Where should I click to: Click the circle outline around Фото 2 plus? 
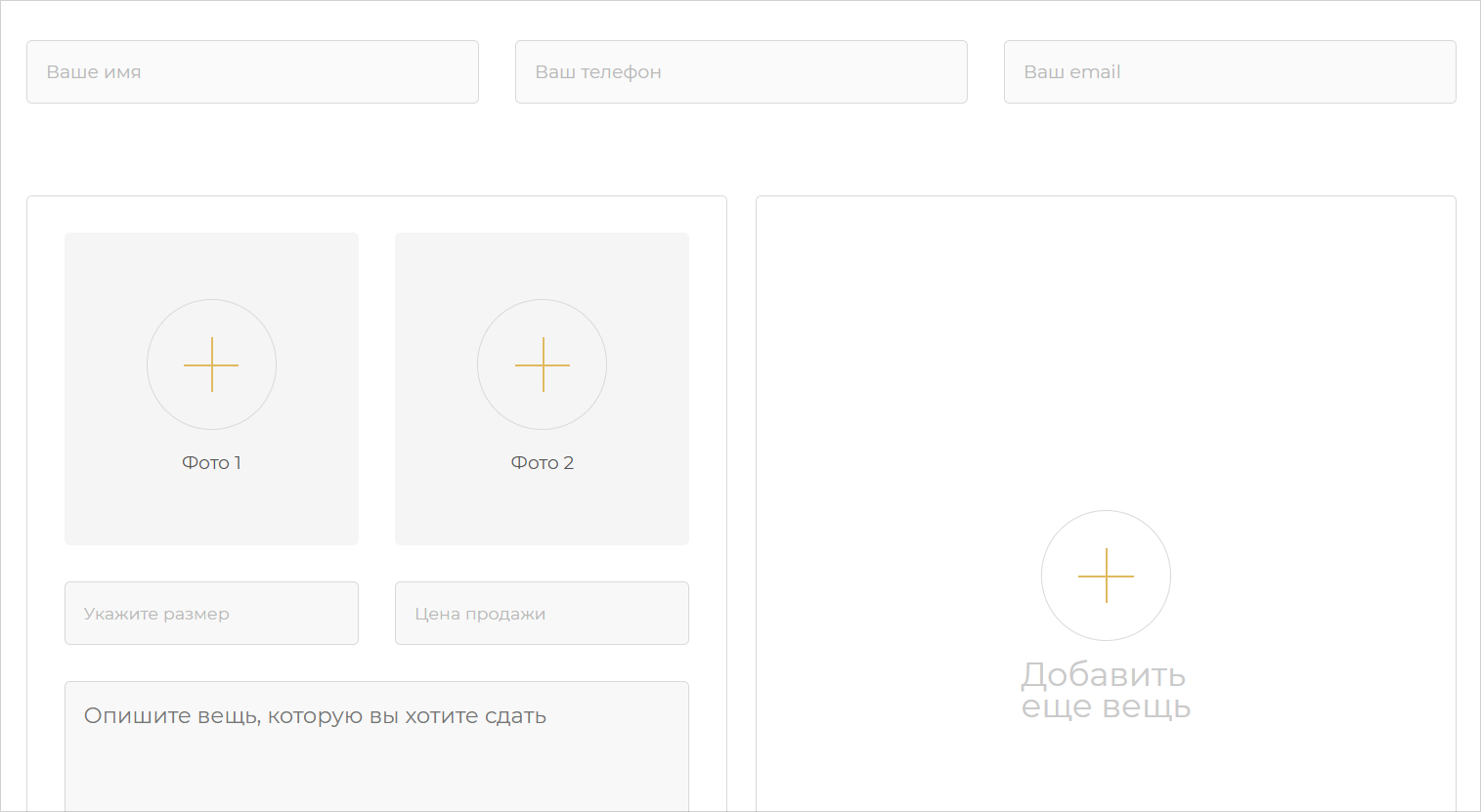[x=479, y=364]
